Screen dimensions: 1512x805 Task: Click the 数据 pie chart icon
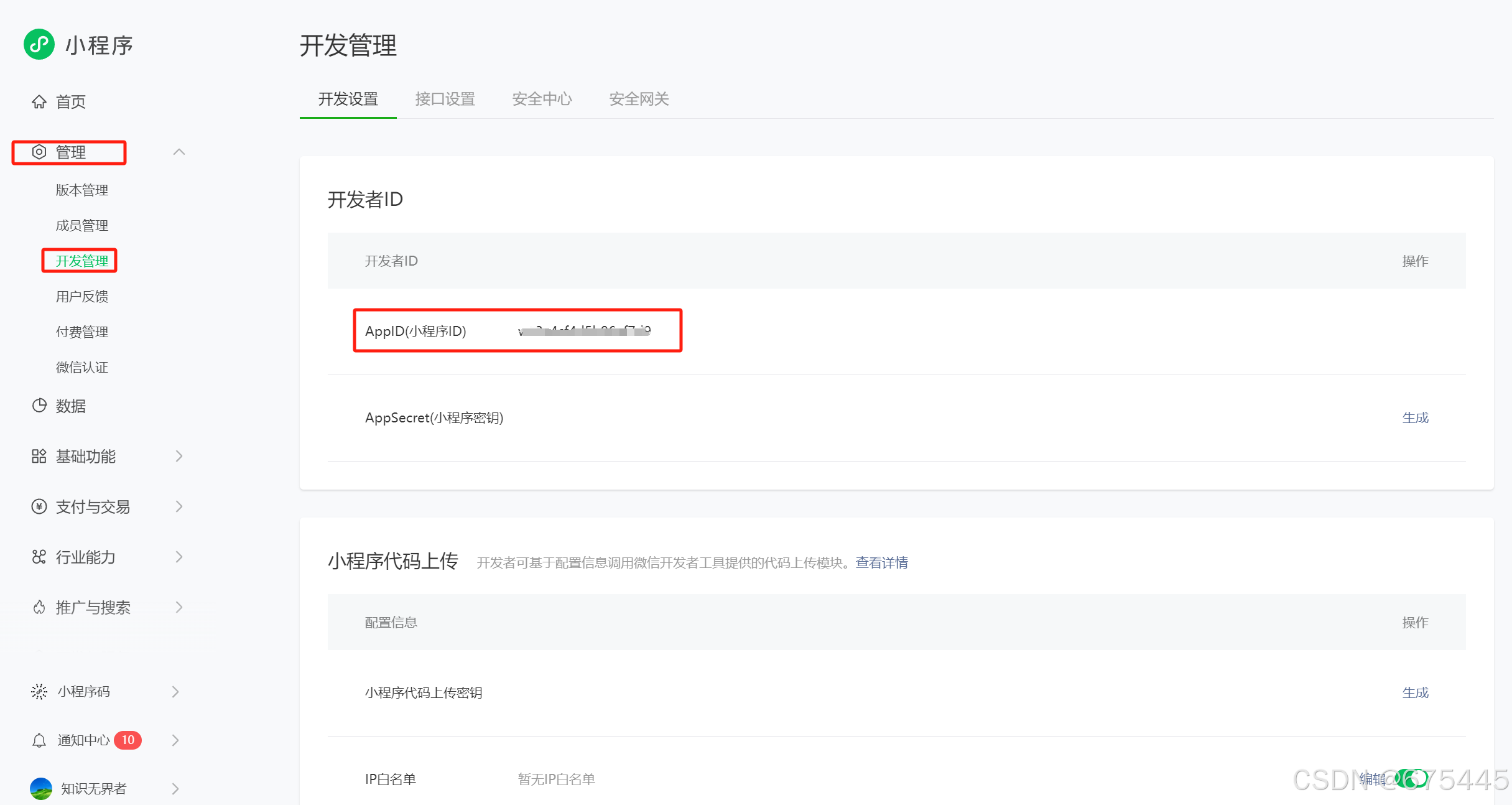pos(39,406)
